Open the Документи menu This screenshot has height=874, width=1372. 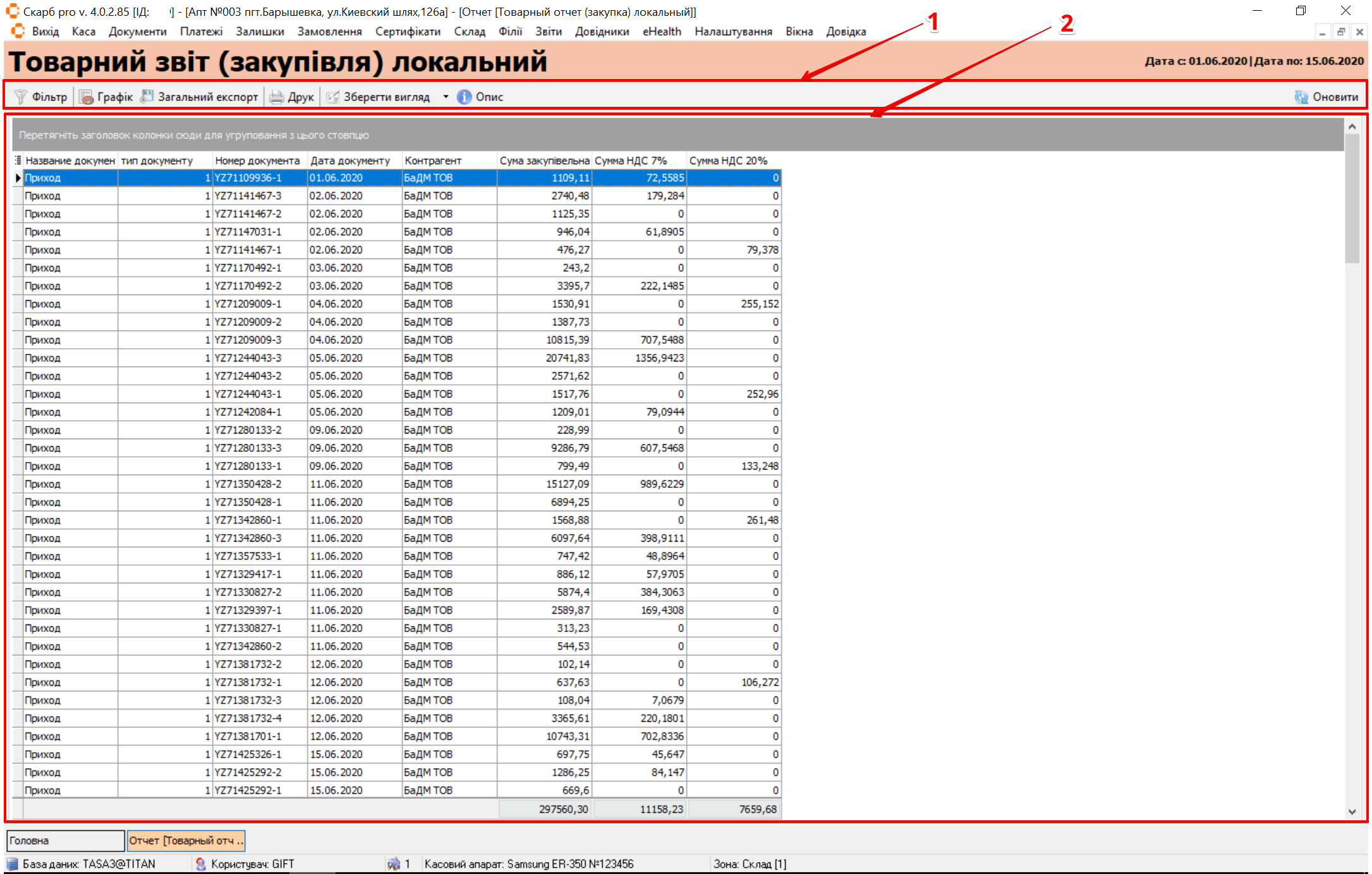(x=137, y=32)
